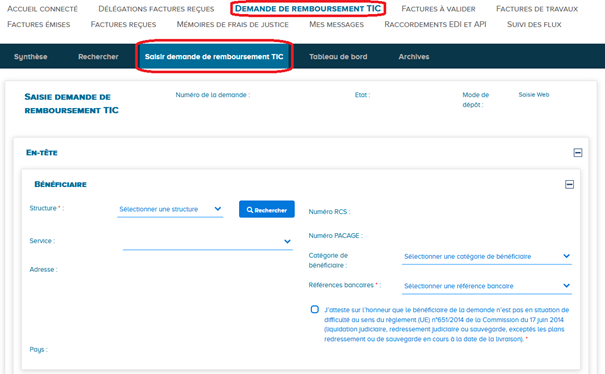The height and width of the screenshot is (374, 605).
Task: Tick the attestation sur l'honneur checkbox
Action: point(315,310)
